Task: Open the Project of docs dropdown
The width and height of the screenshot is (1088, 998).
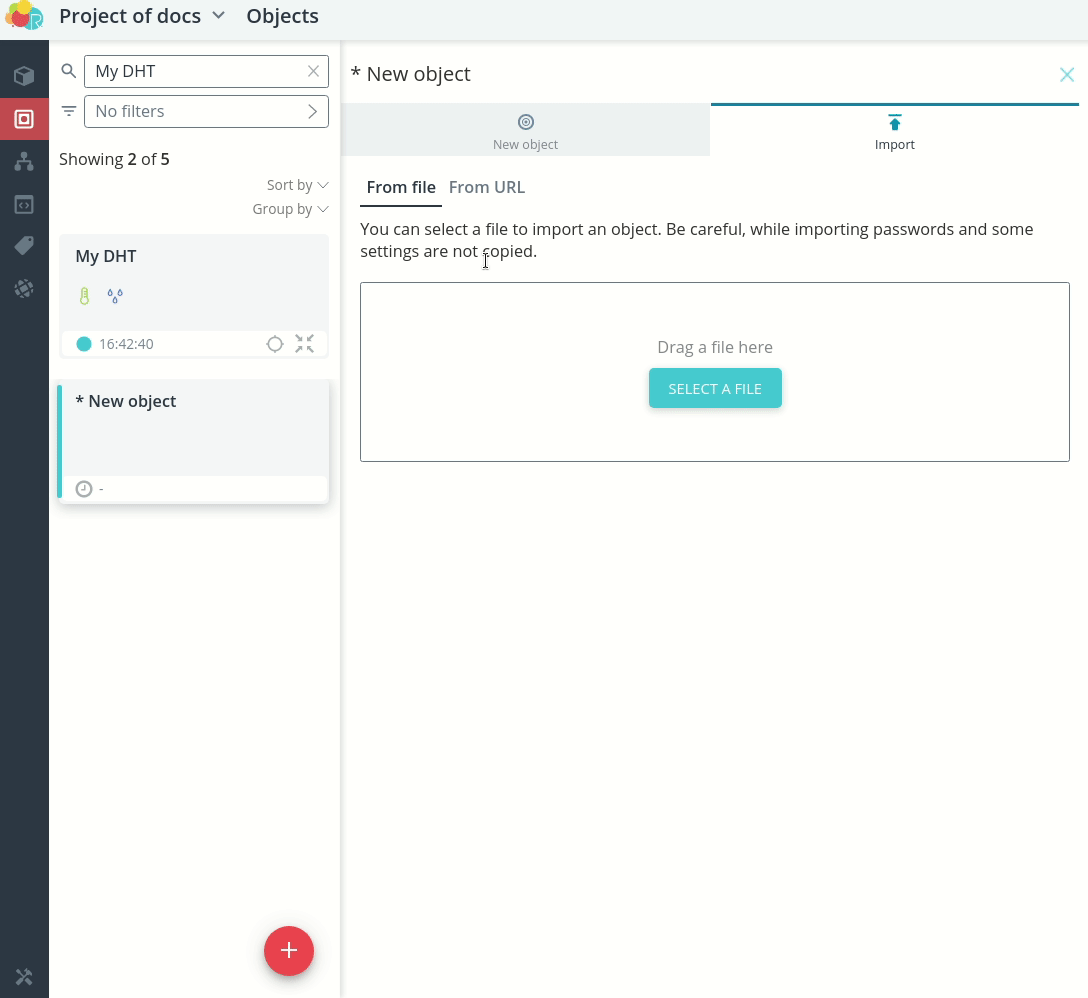Action: click(142, 16)
